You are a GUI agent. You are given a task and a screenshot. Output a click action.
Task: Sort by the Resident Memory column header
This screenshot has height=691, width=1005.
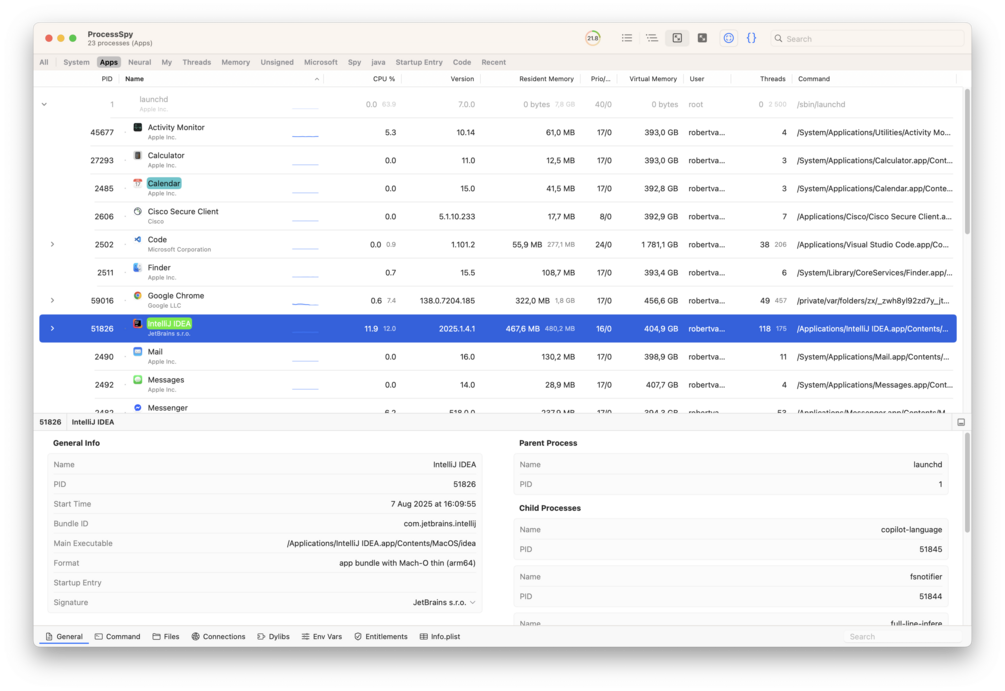pyautogui.click(x=546, y=79)
